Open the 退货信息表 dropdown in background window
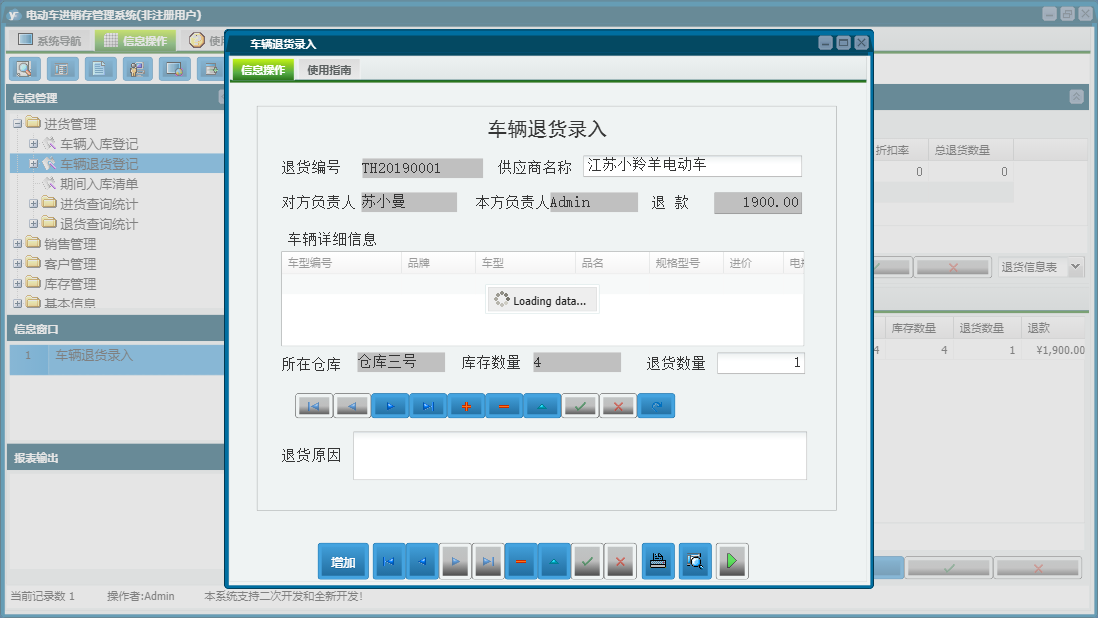The image size is (1098, 618). (x=1076, y=267)
